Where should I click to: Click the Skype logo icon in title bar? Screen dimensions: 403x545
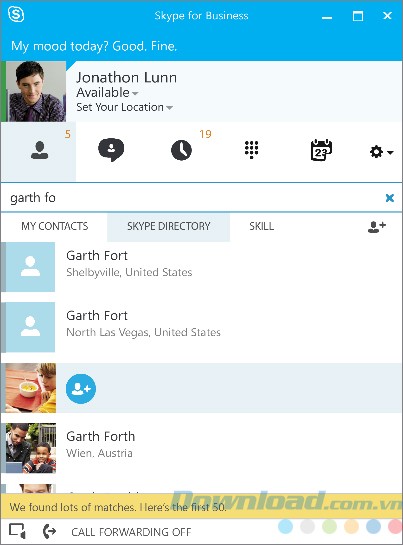(16, 15)
